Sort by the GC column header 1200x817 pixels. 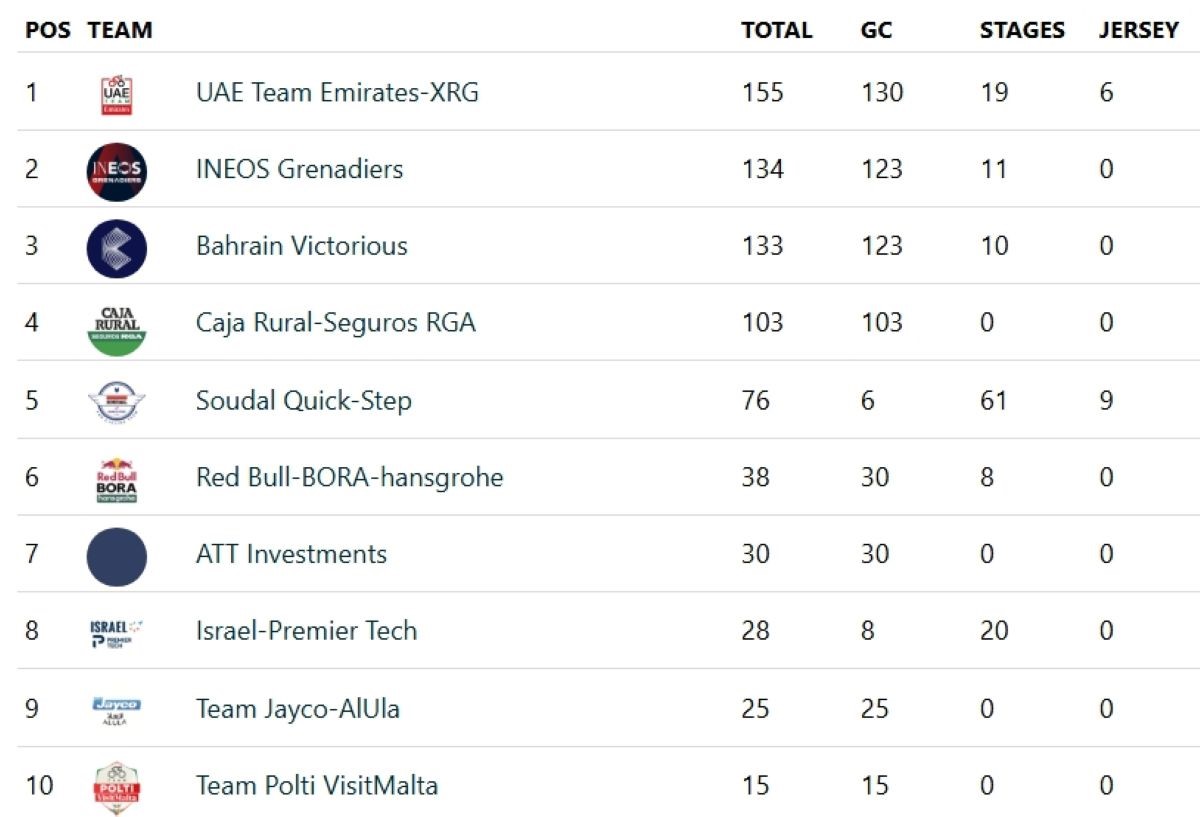click(x=876, y=30)
